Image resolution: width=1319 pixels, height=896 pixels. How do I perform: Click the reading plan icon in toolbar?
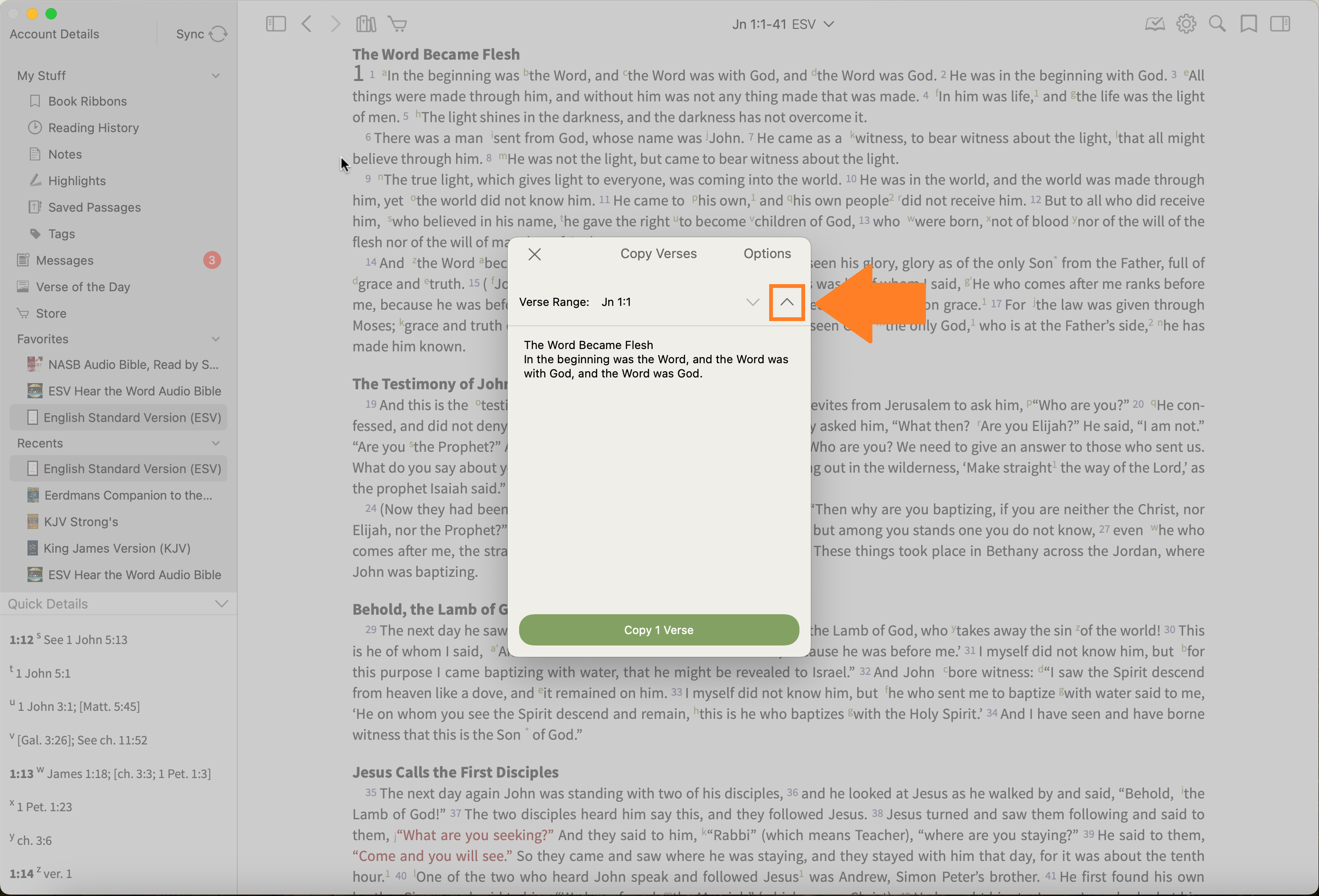point(1154,24)
